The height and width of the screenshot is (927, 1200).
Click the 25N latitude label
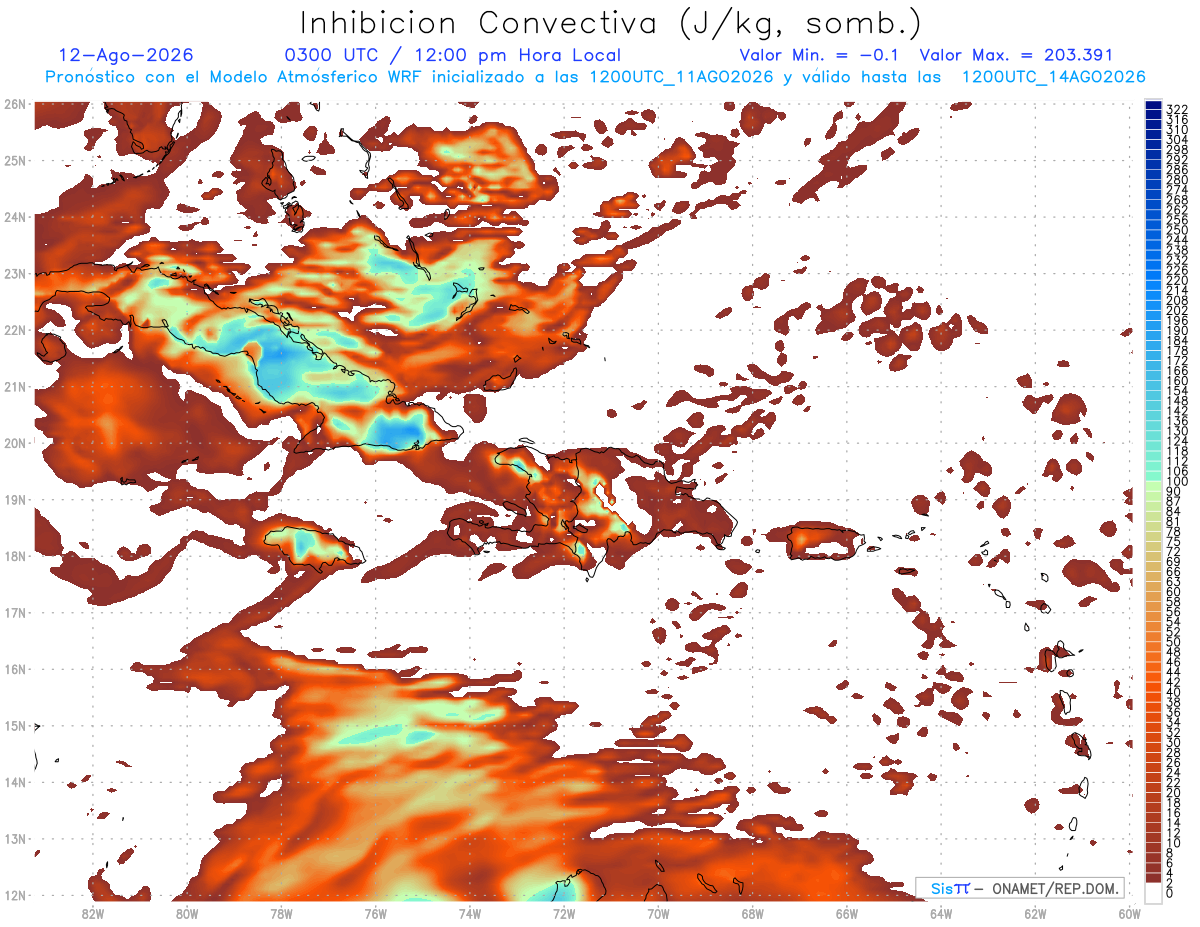[15, 160]
